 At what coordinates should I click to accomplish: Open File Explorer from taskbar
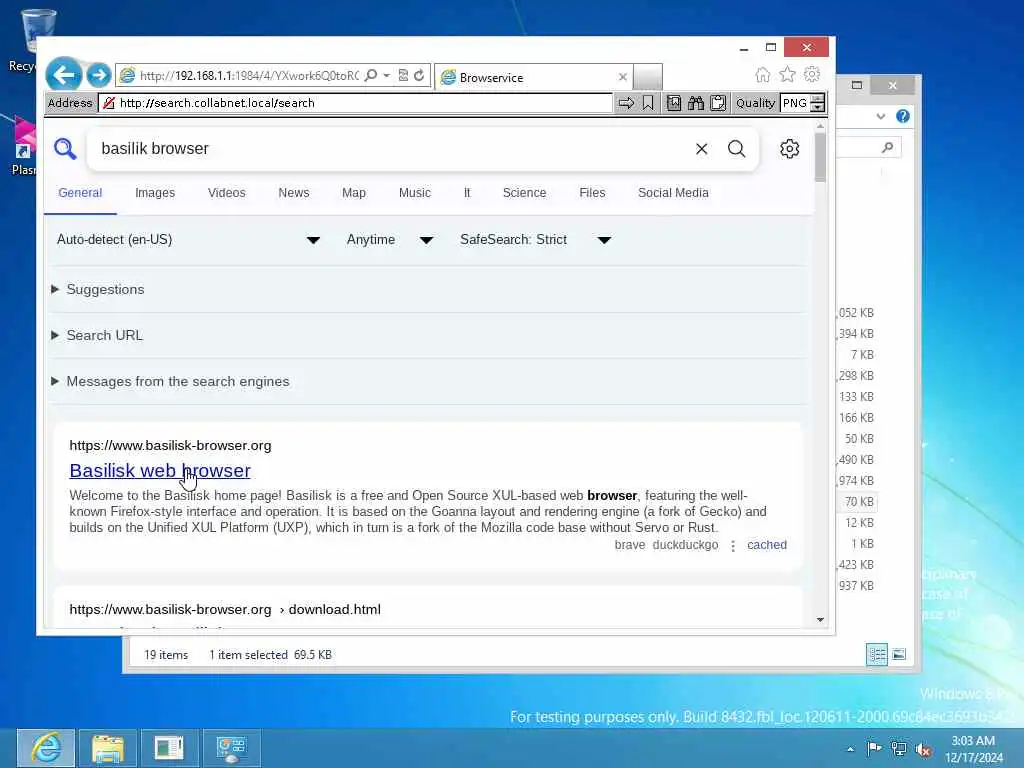108,748
